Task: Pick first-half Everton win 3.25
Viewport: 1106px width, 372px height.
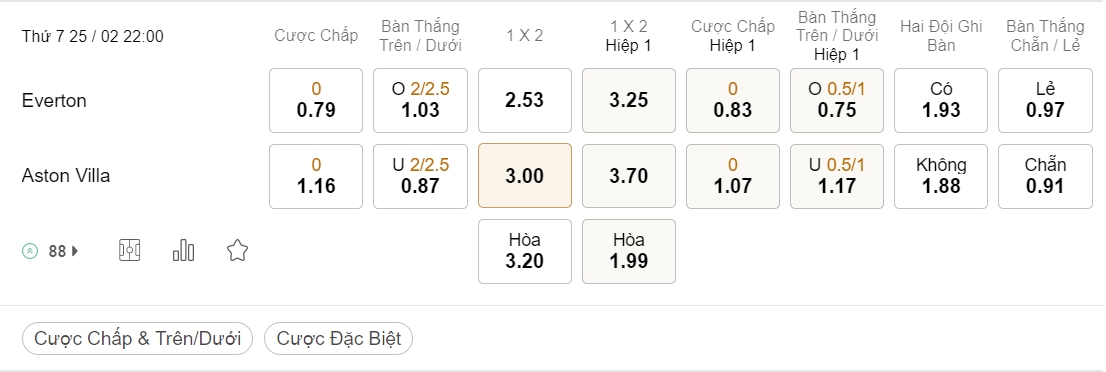Action: click(628, 100)
